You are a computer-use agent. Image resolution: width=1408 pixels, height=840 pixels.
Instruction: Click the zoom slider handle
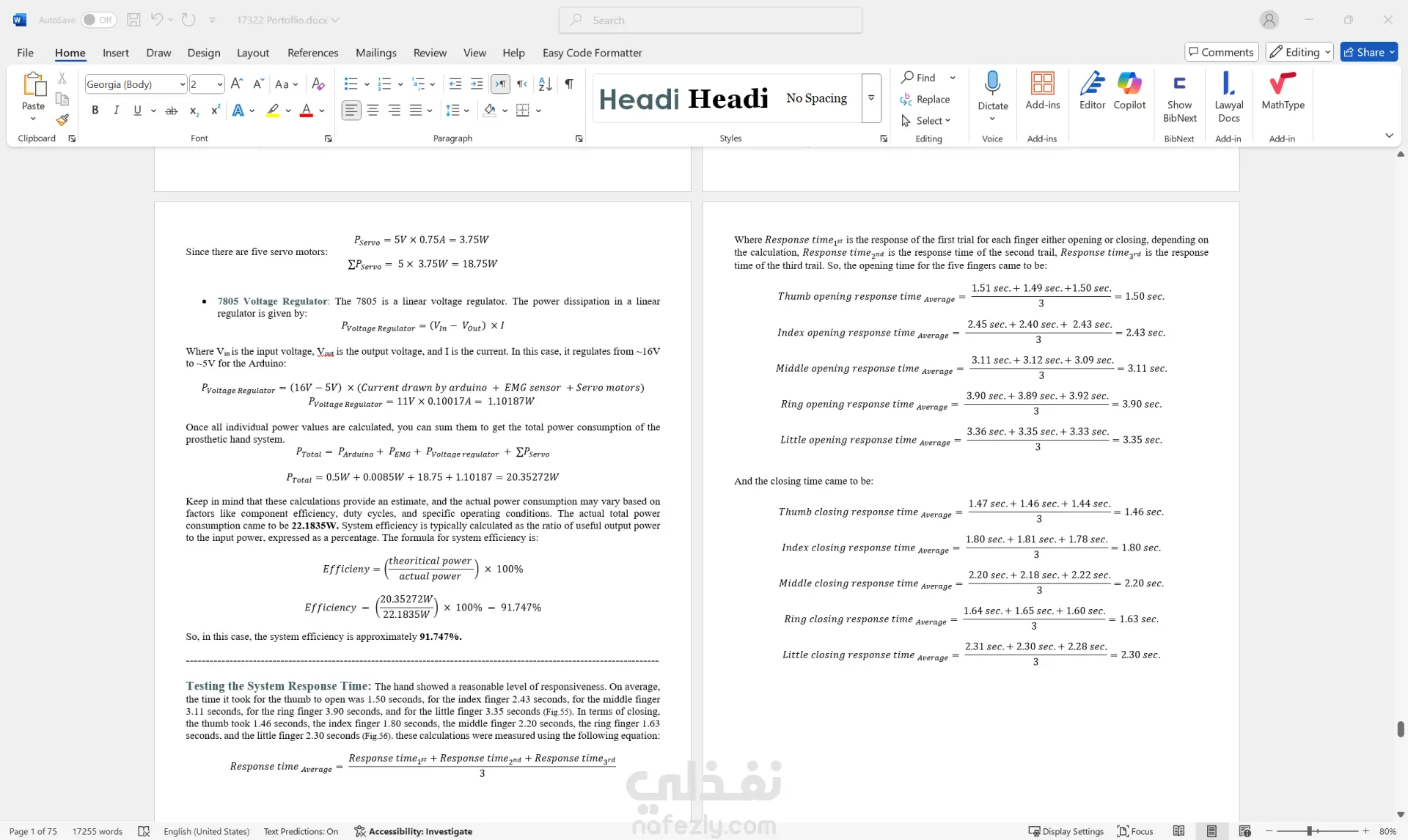pos(1309,831)
